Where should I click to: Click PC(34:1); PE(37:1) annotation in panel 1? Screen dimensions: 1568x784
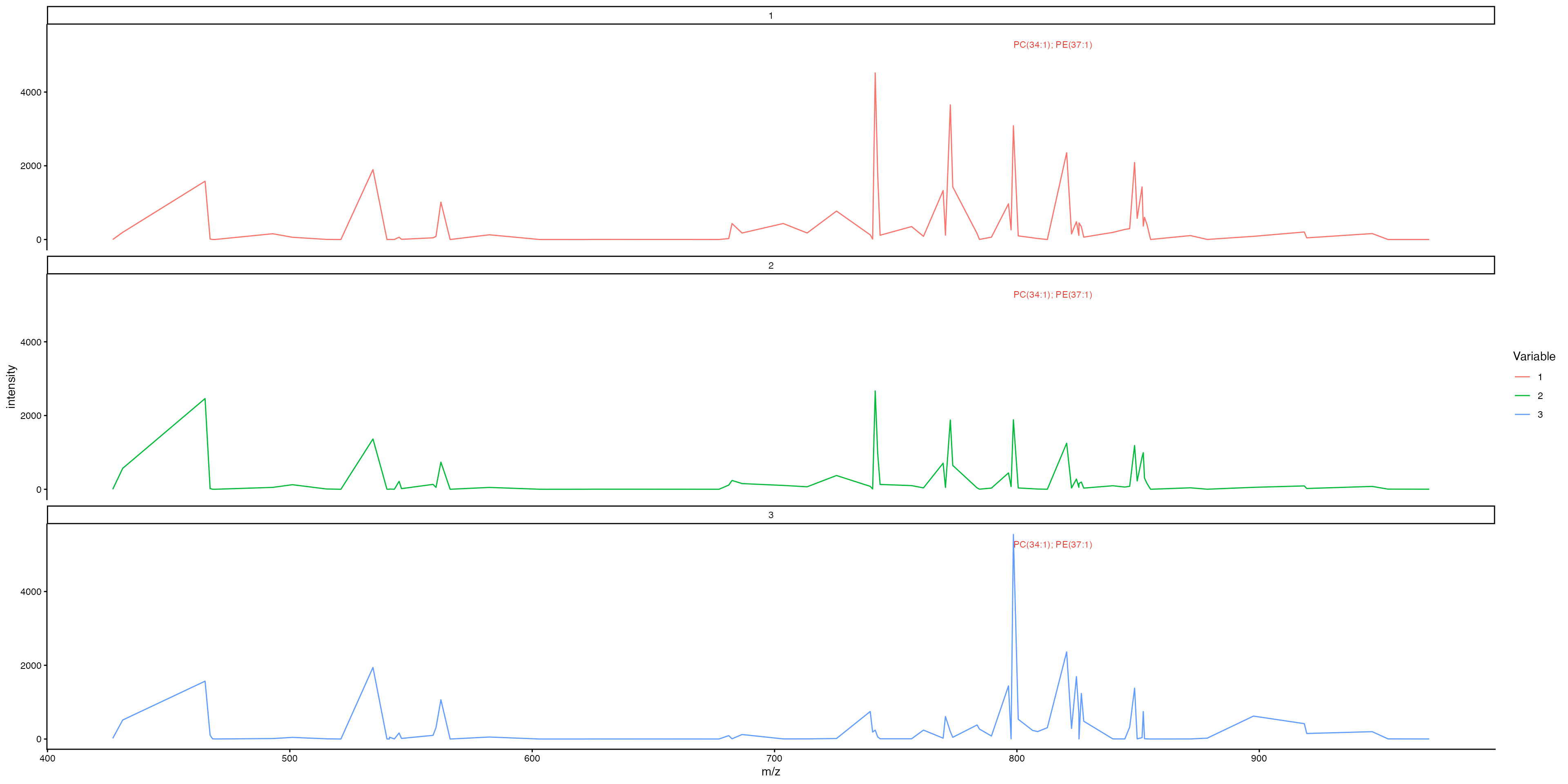(1052, 45)
